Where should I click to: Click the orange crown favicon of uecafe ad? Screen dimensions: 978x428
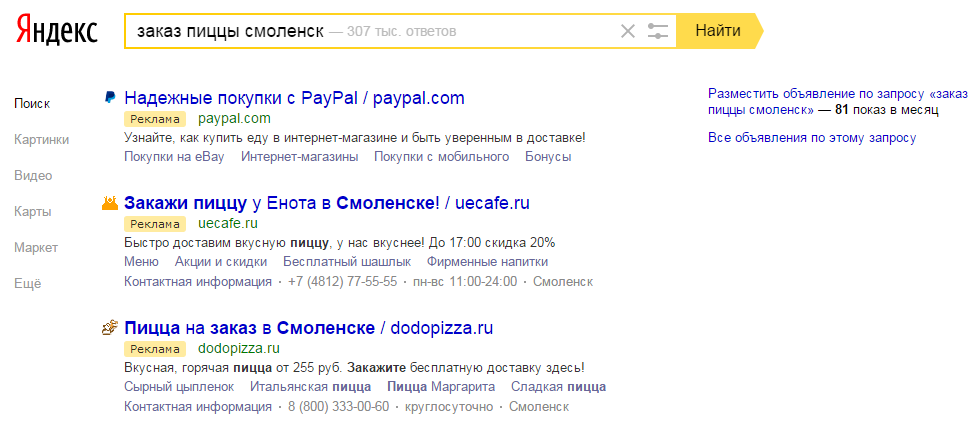[110, 202]
